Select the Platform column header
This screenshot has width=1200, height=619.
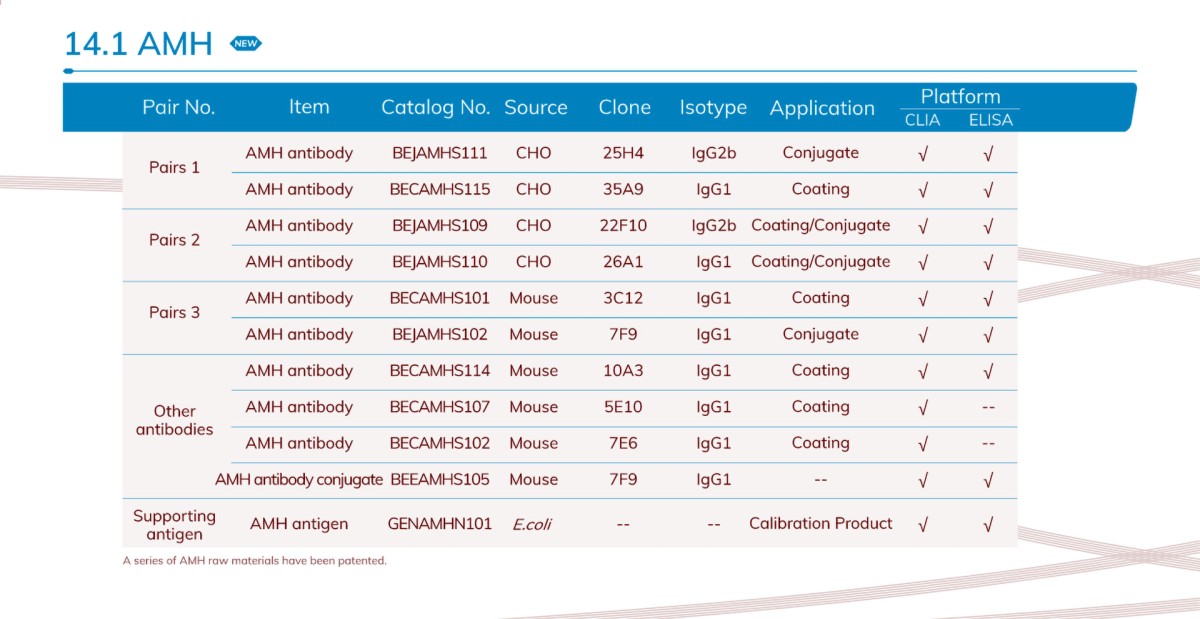(960, 97)
